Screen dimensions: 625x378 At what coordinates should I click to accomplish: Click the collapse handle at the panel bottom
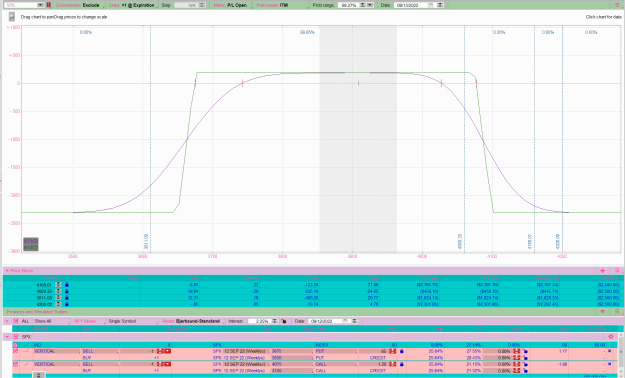tap(39, 375)
